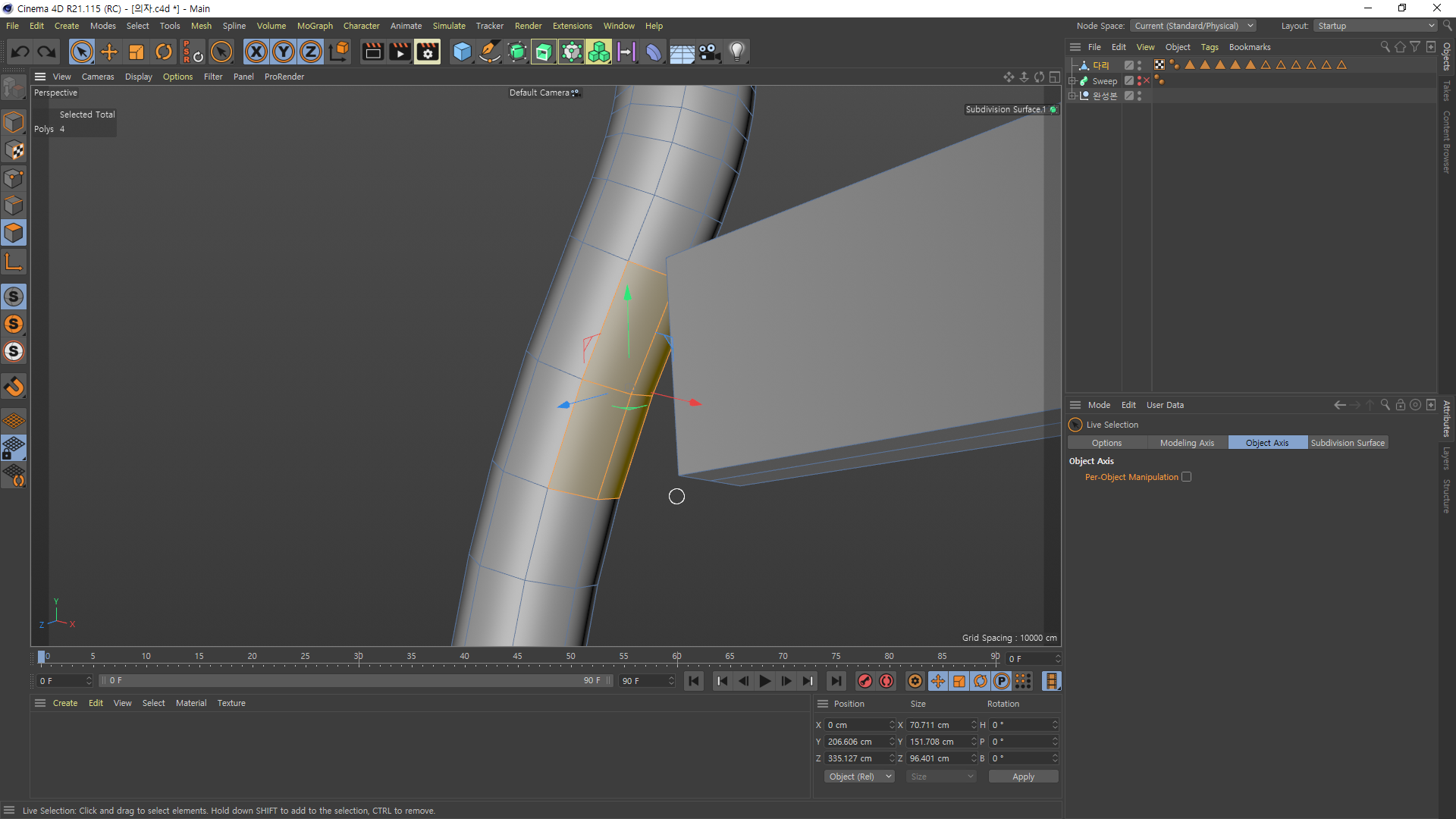This screenshot has width=1456, height=819.
Task: Expand the Sweep object tree
Action: point(1072,80)
